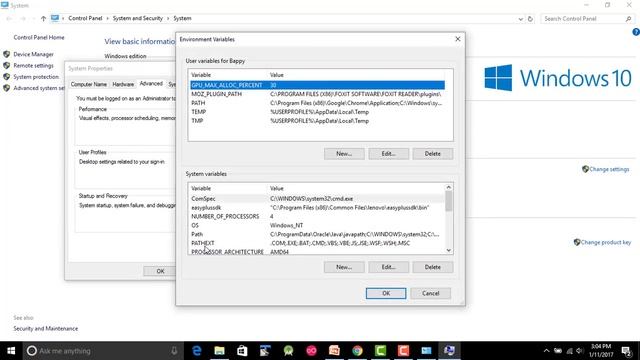Click the blue Help question mark icon

pos(636,32)
